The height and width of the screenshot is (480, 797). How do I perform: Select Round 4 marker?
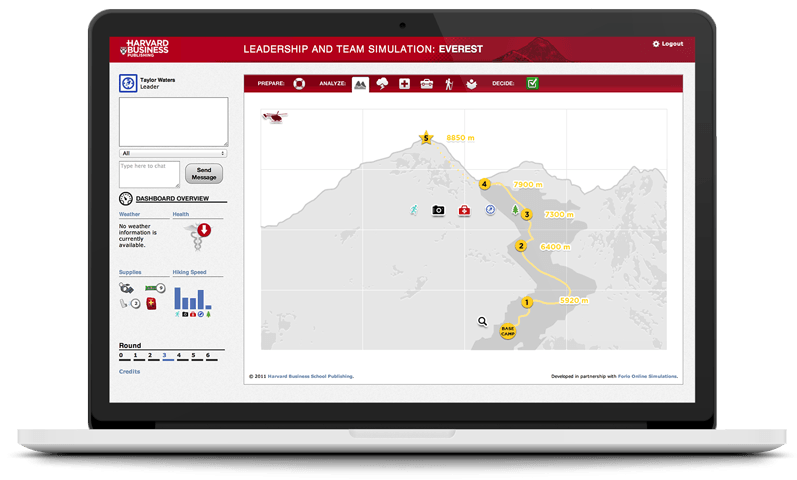(182, 356)
